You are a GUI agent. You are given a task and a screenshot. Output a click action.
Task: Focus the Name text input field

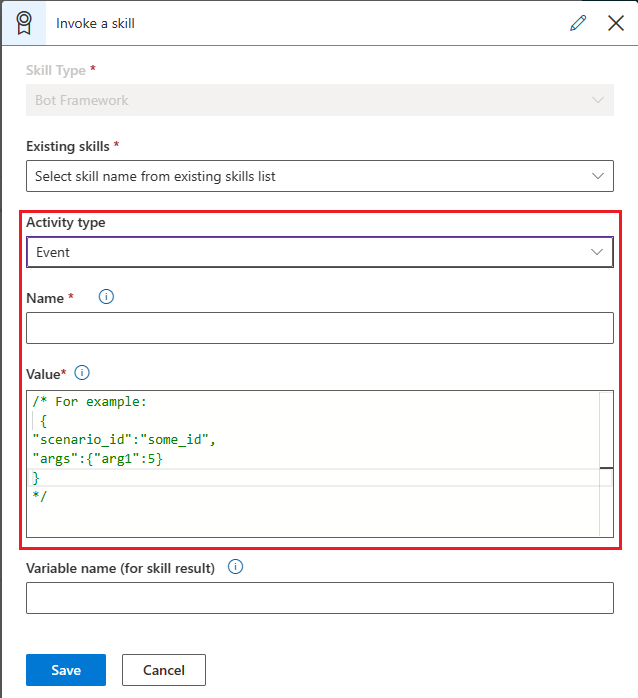319,328
